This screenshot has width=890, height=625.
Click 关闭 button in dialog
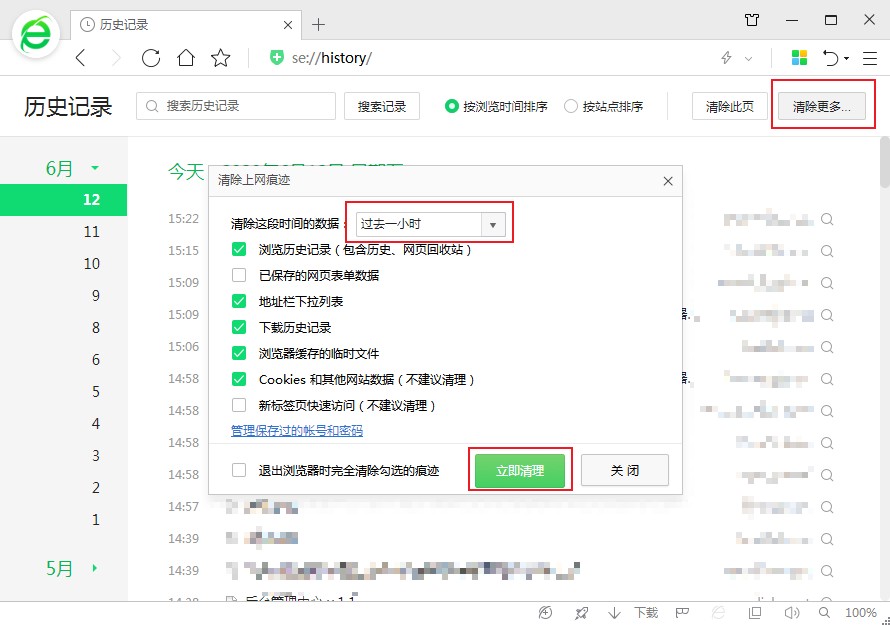click(625, 470)
